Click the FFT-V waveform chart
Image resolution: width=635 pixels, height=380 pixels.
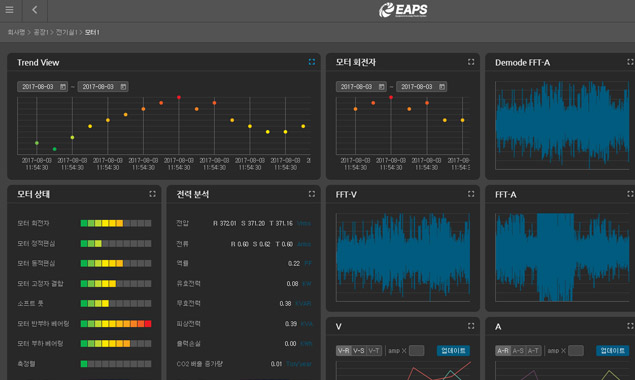coord(403,257)
